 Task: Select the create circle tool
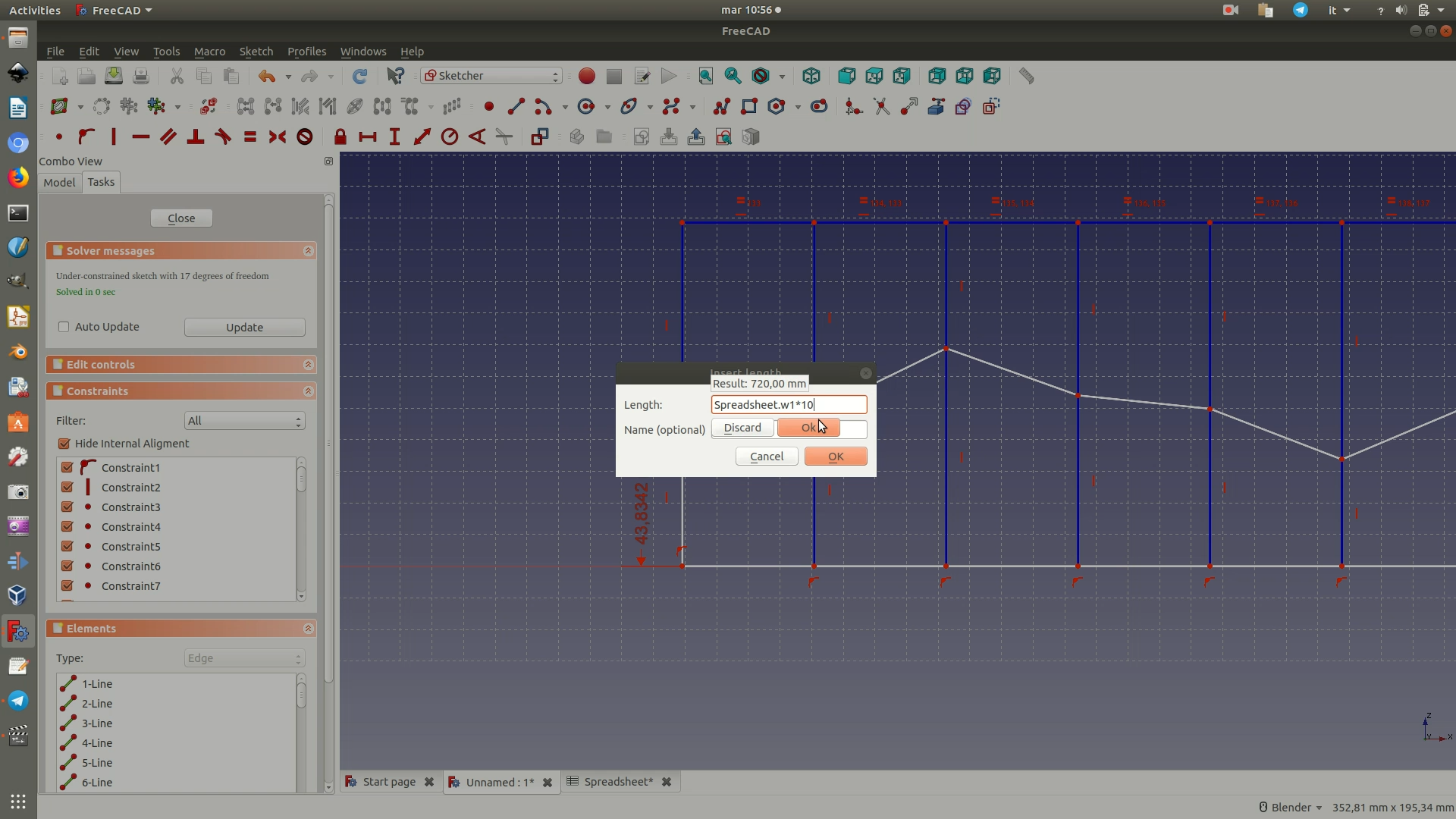pyautogui.click(x=586, y=107)
